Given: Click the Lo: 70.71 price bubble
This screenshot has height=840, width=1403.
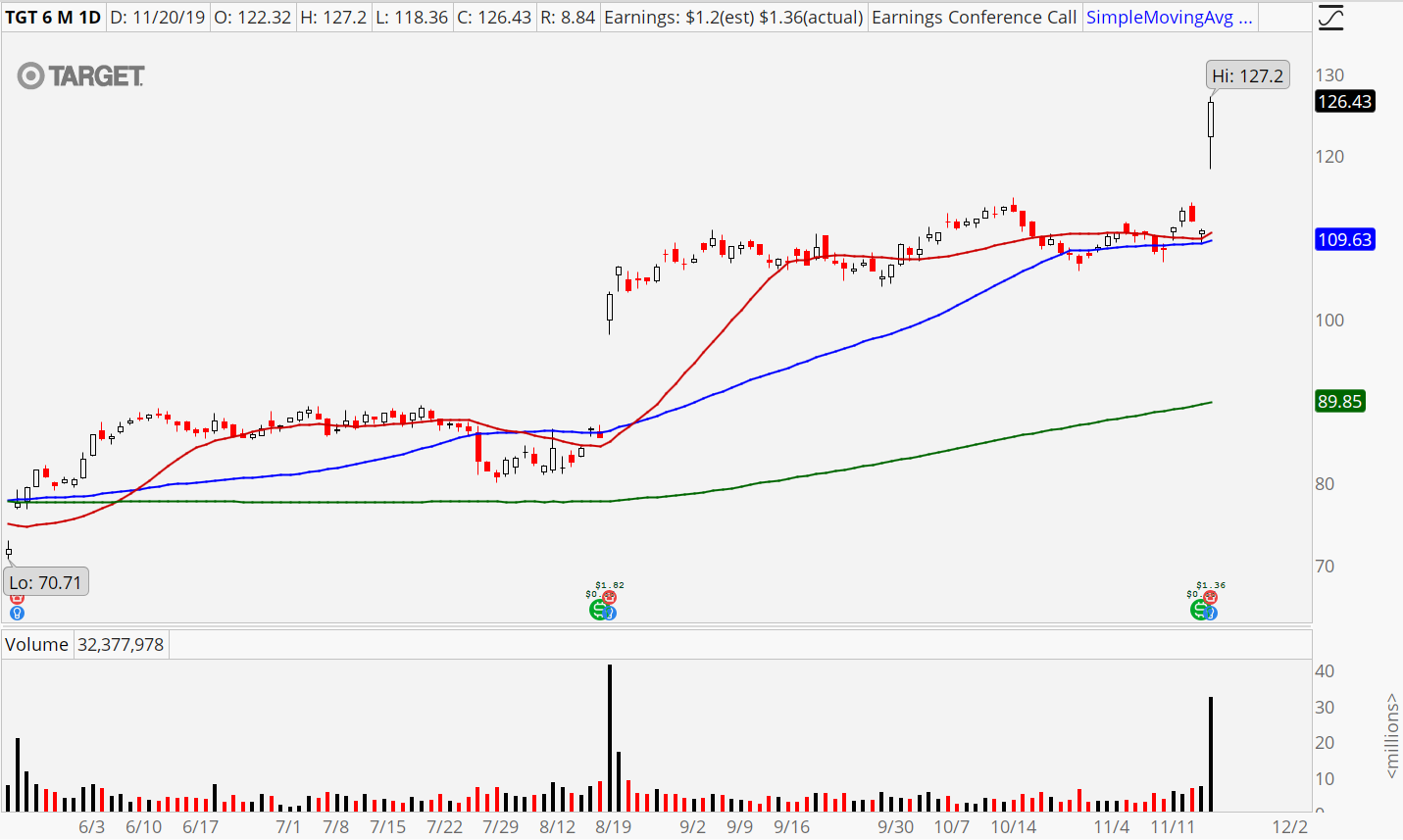Looking at the screenshot, I should click(x=45, y=582).
